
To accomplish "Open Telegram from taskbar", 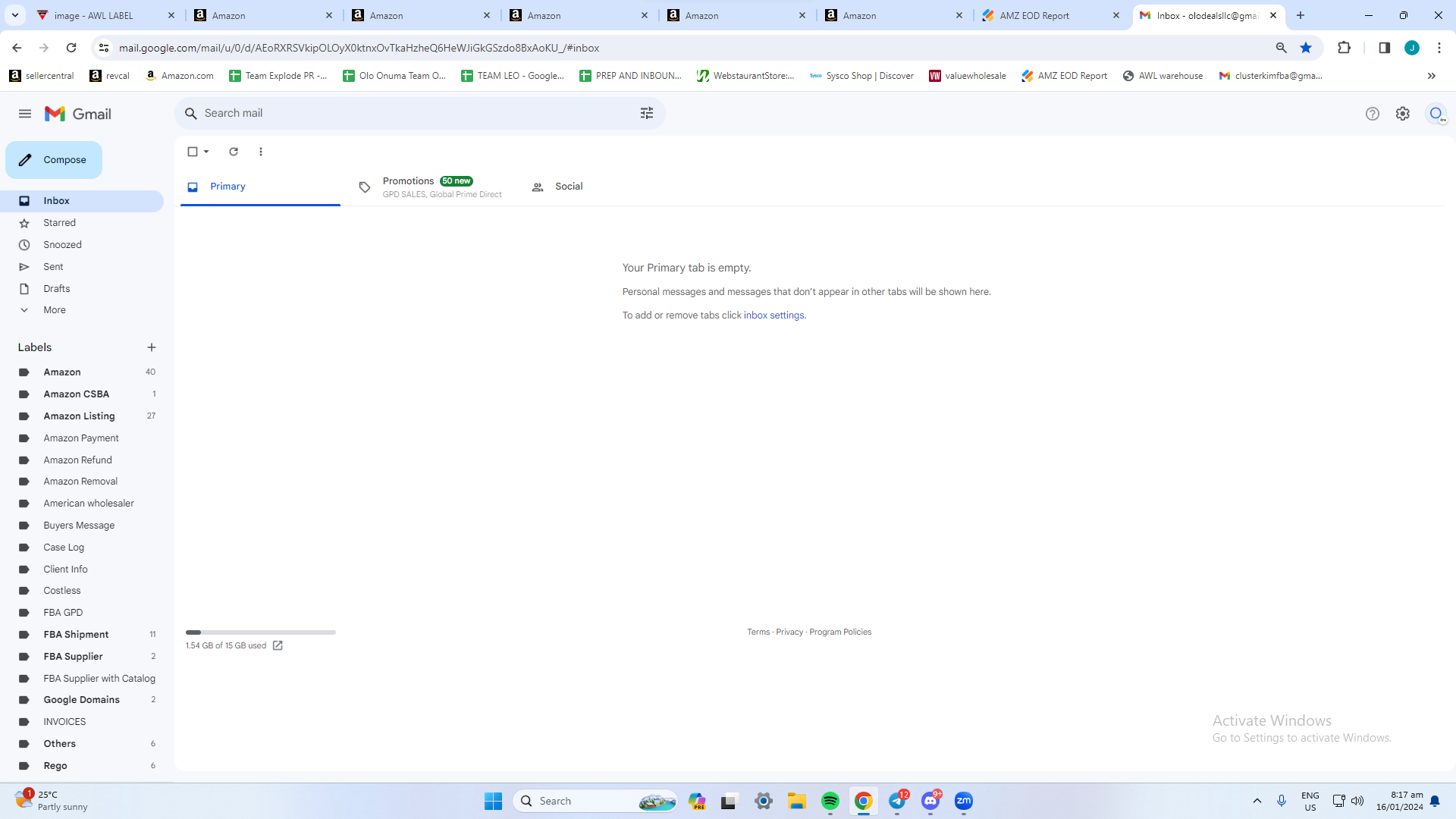I will [897, 801].
